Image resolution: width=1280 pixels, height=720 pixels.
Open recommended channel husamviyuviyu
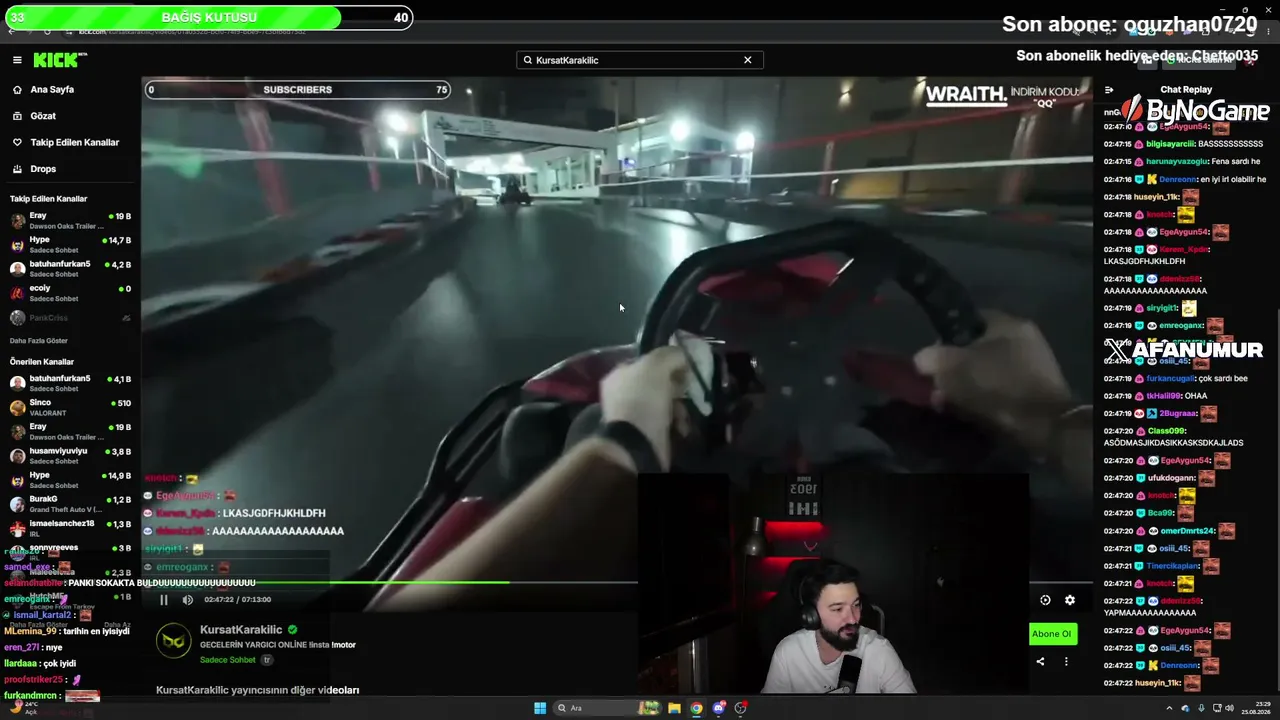click(70, 455)
